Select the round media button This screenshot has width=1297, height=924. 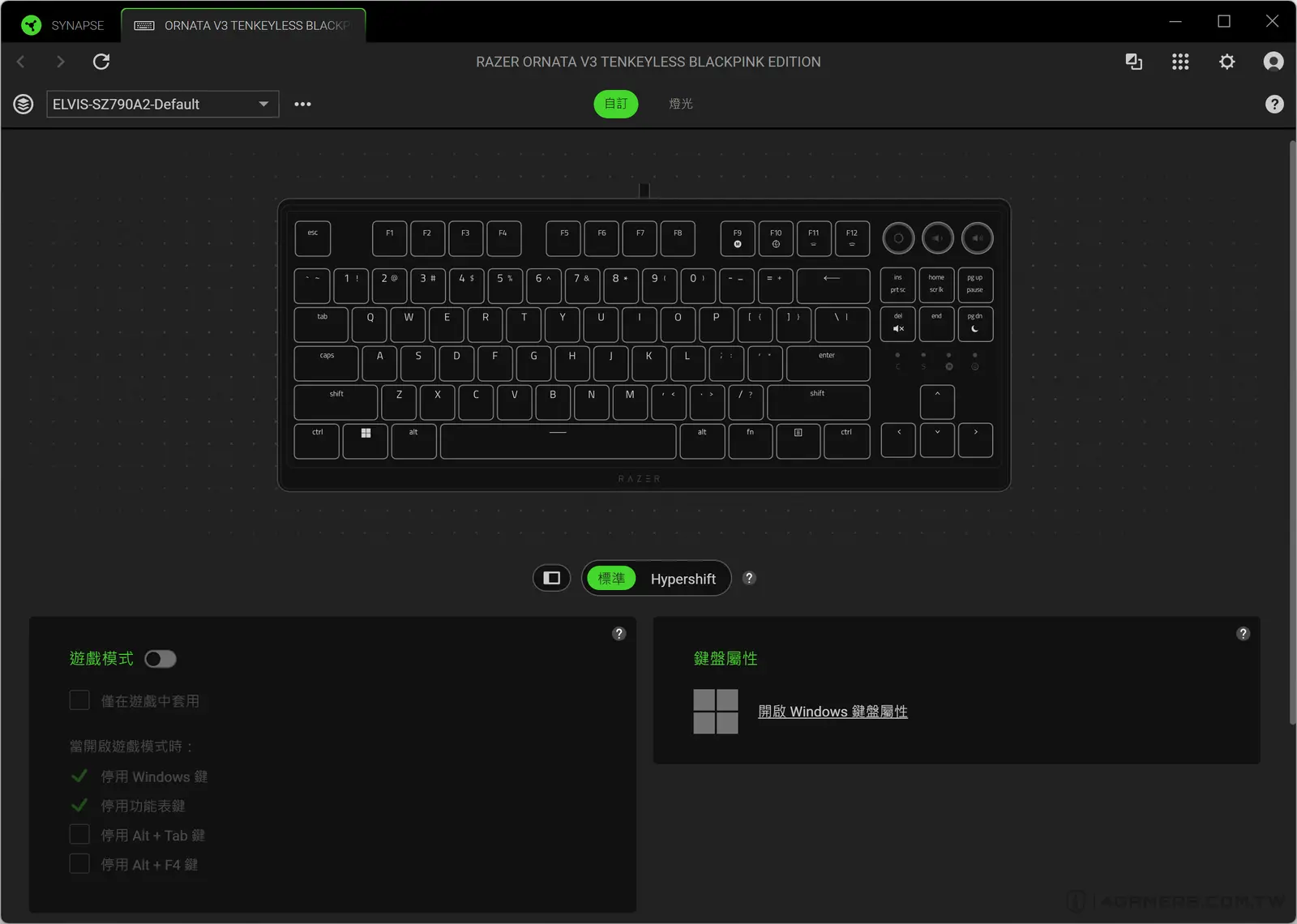(x=898, y=238)
